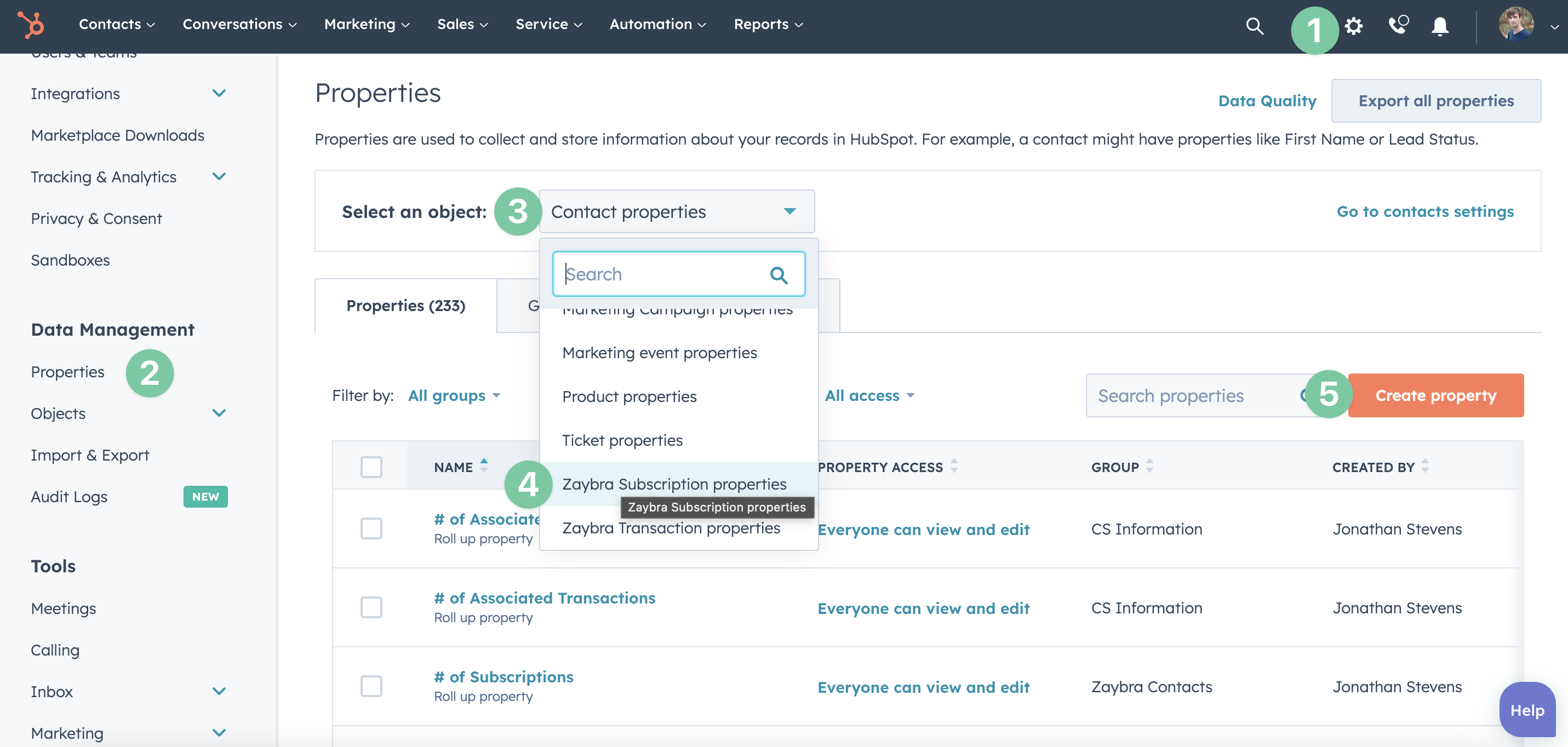
Task: Open the account menu chevron next to avatar
Action: [x=1555, y=26]
